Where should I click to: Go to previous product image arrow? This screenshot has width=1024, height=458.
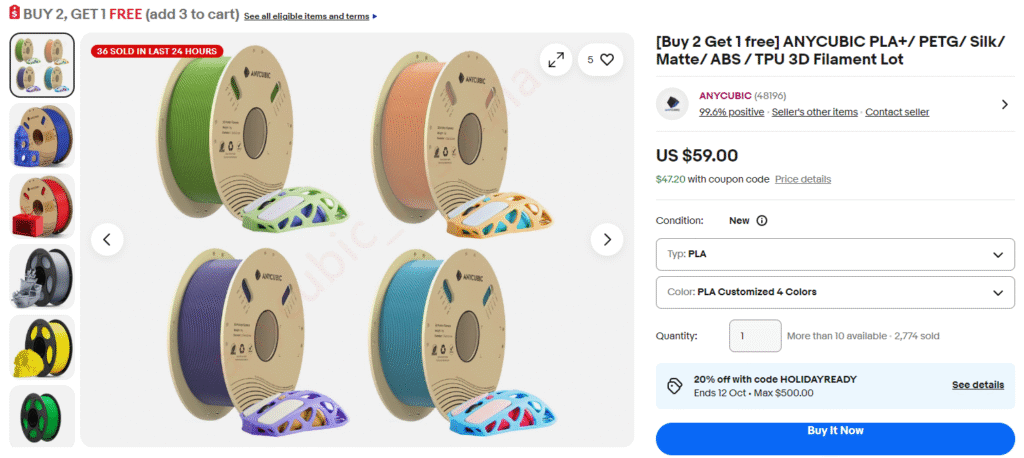pyautogui.click(x=107, y=239)
